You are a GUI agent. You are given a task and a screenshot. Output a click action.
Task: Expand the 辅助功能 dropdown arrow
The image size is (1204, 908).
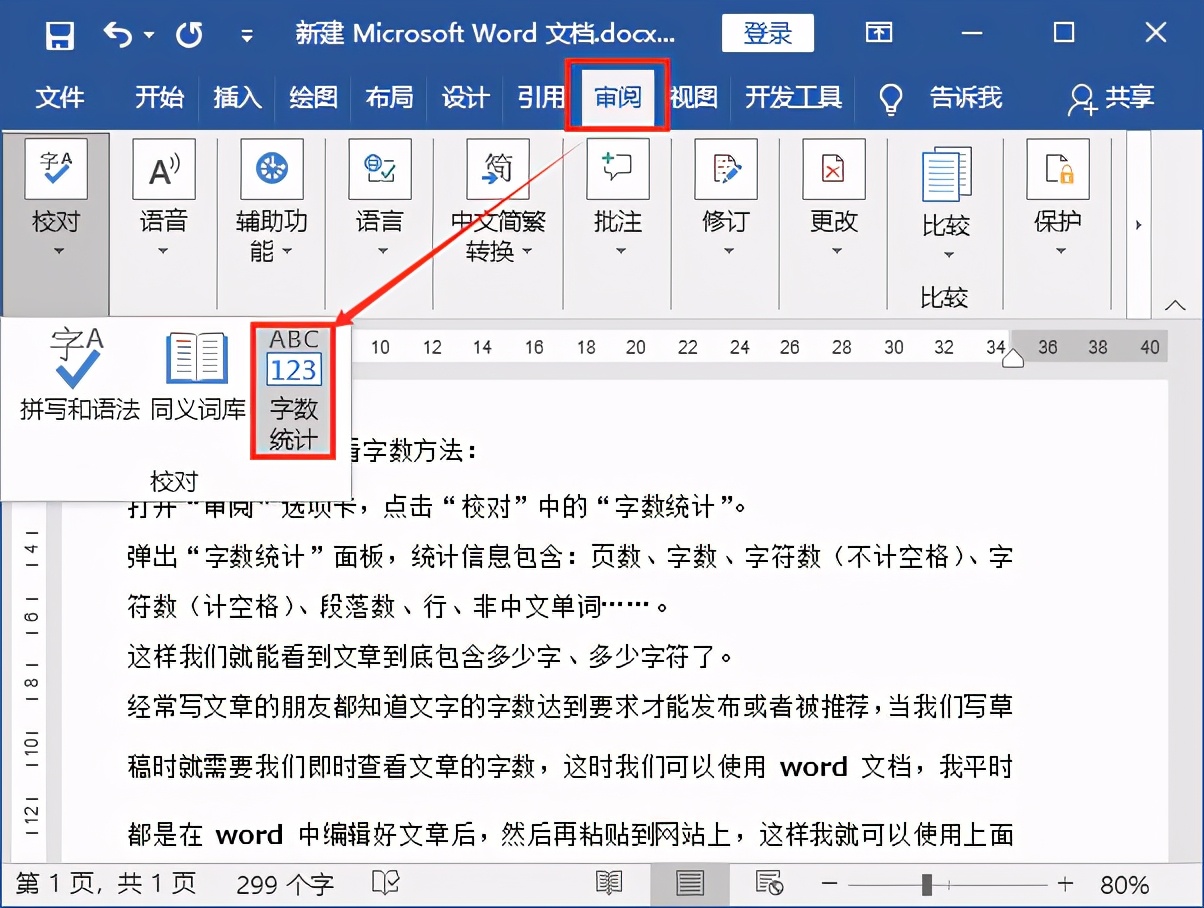287,251
